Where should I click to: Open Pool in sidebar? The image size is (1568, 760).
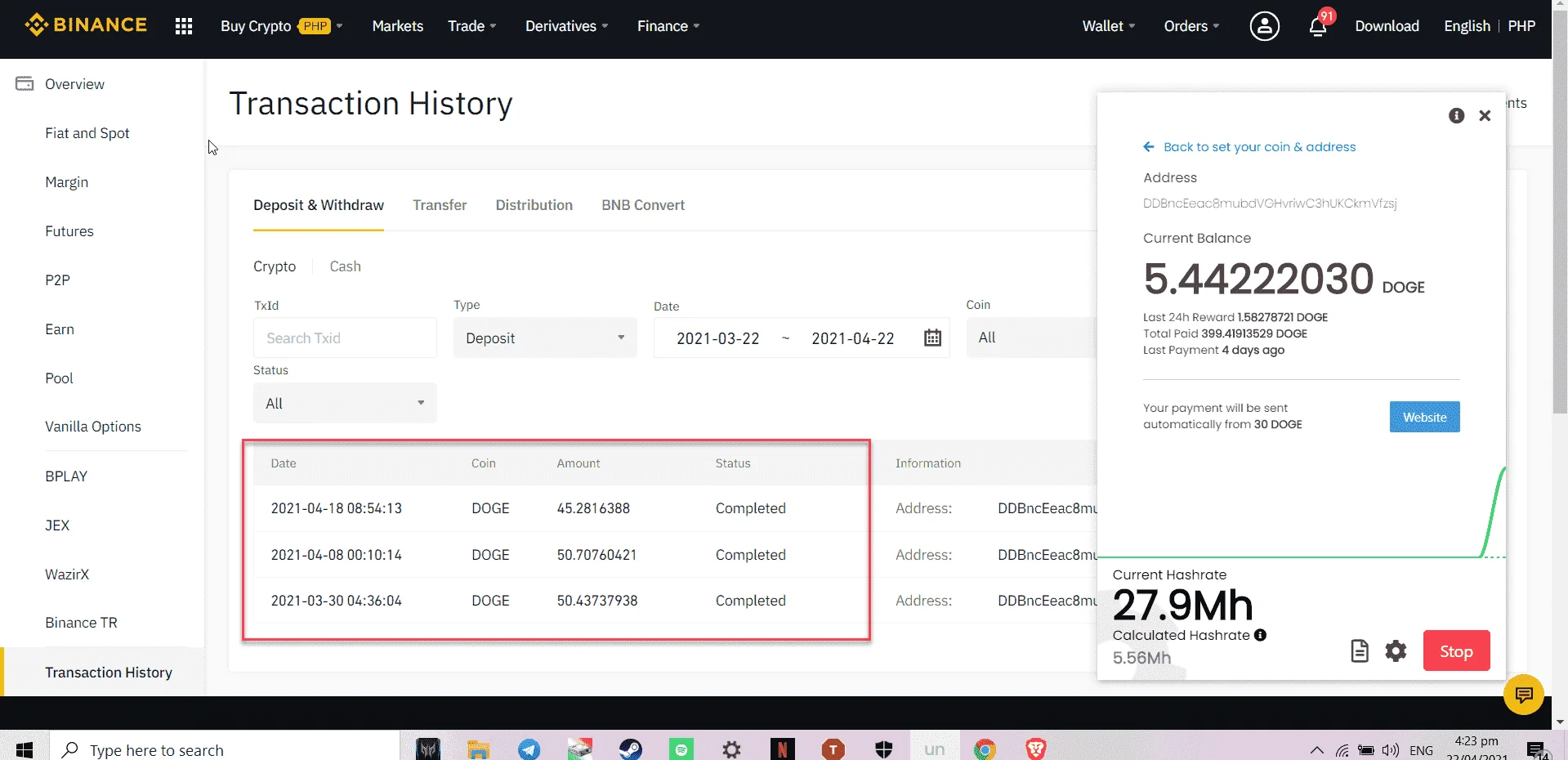click(59, 378)
